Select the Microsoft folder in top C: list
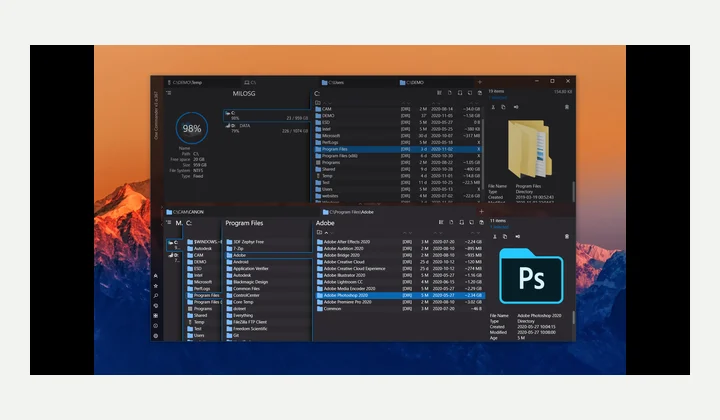 398,136
